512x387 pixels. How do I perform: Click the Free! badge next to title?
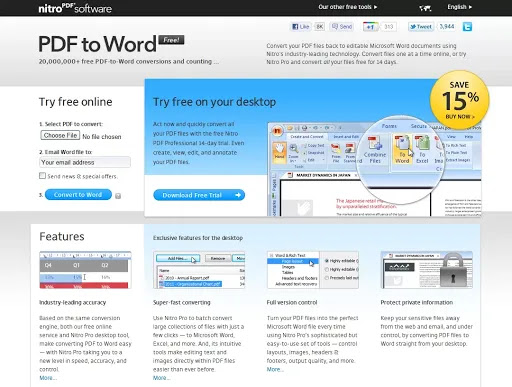[171, 40]
